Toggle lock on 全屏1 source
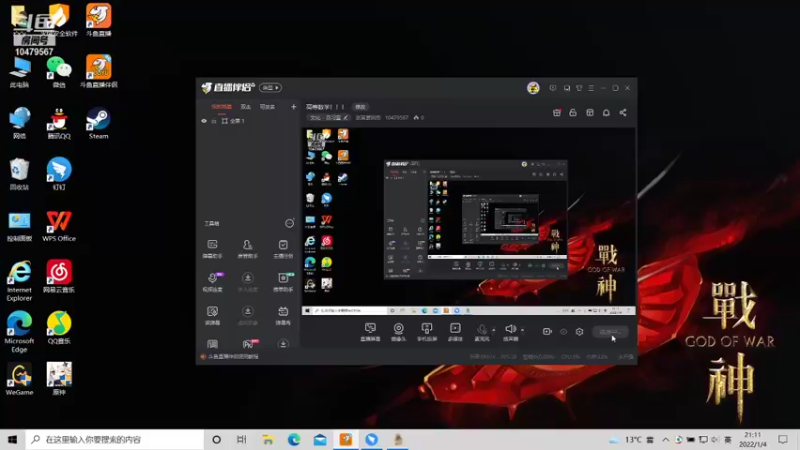The image size is (800, 450). point(214,121)
